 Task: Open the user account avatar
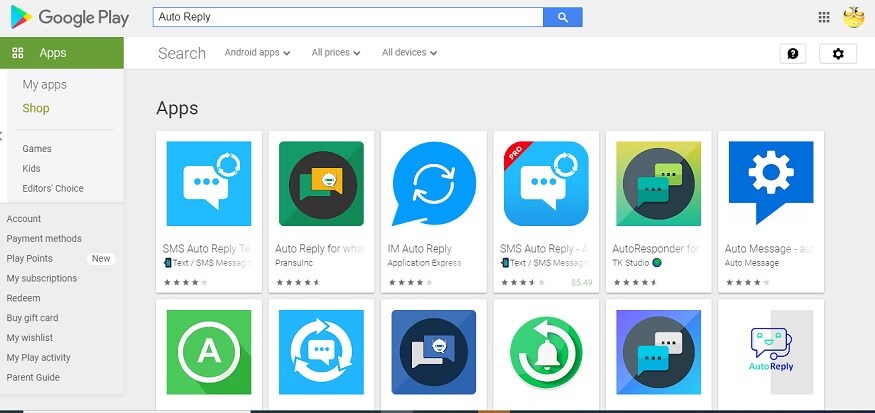tap(853, 17)
